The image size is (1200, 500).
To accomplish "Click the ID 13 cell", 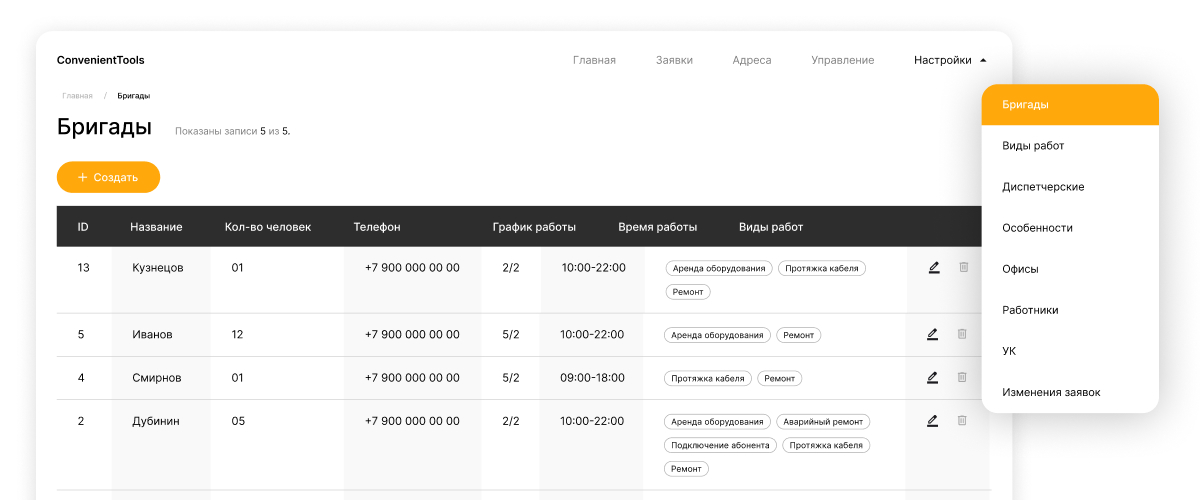I will point(84,268).
